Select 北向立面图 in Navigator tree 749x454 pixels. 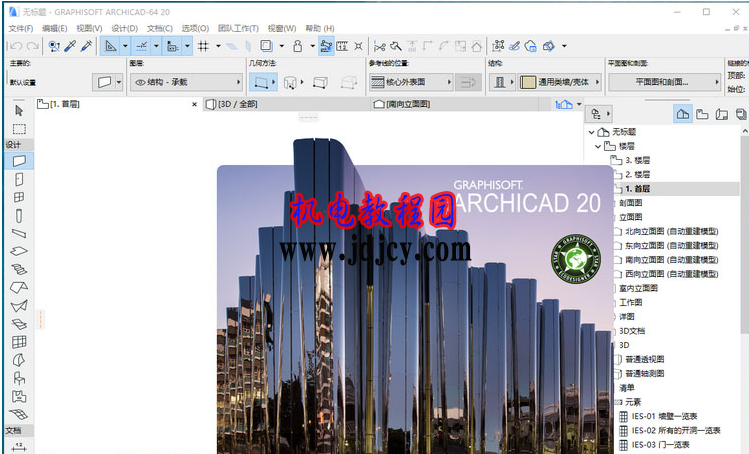coord(672,231)
